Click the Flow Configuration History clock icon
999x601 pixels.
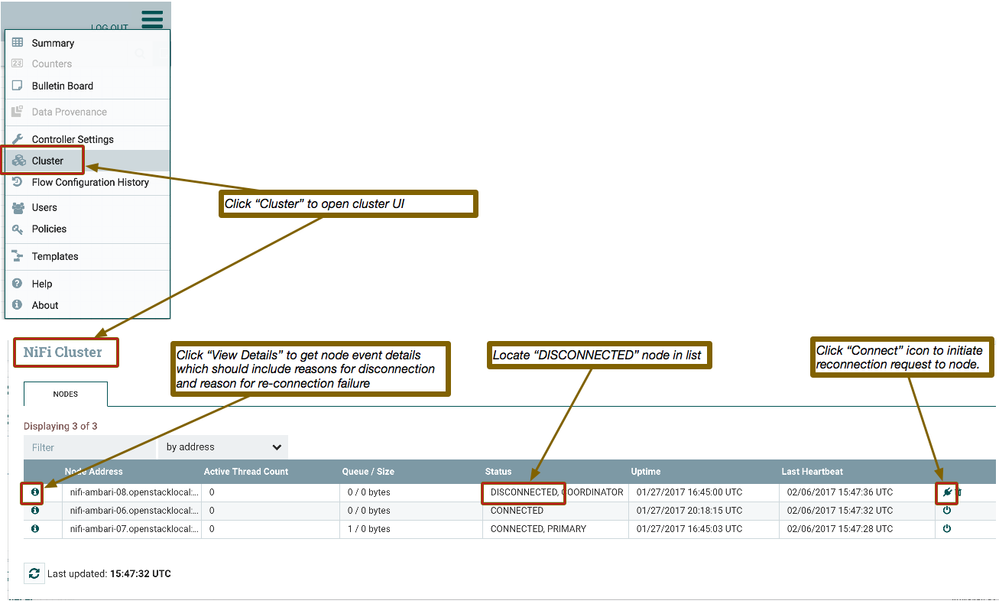17,182
